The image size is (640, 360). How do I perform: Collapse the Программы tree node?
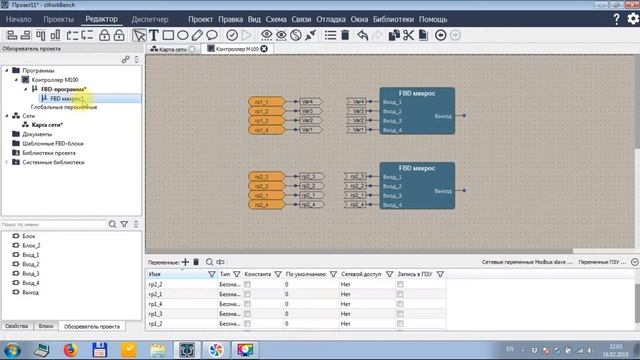coord(7,70)
